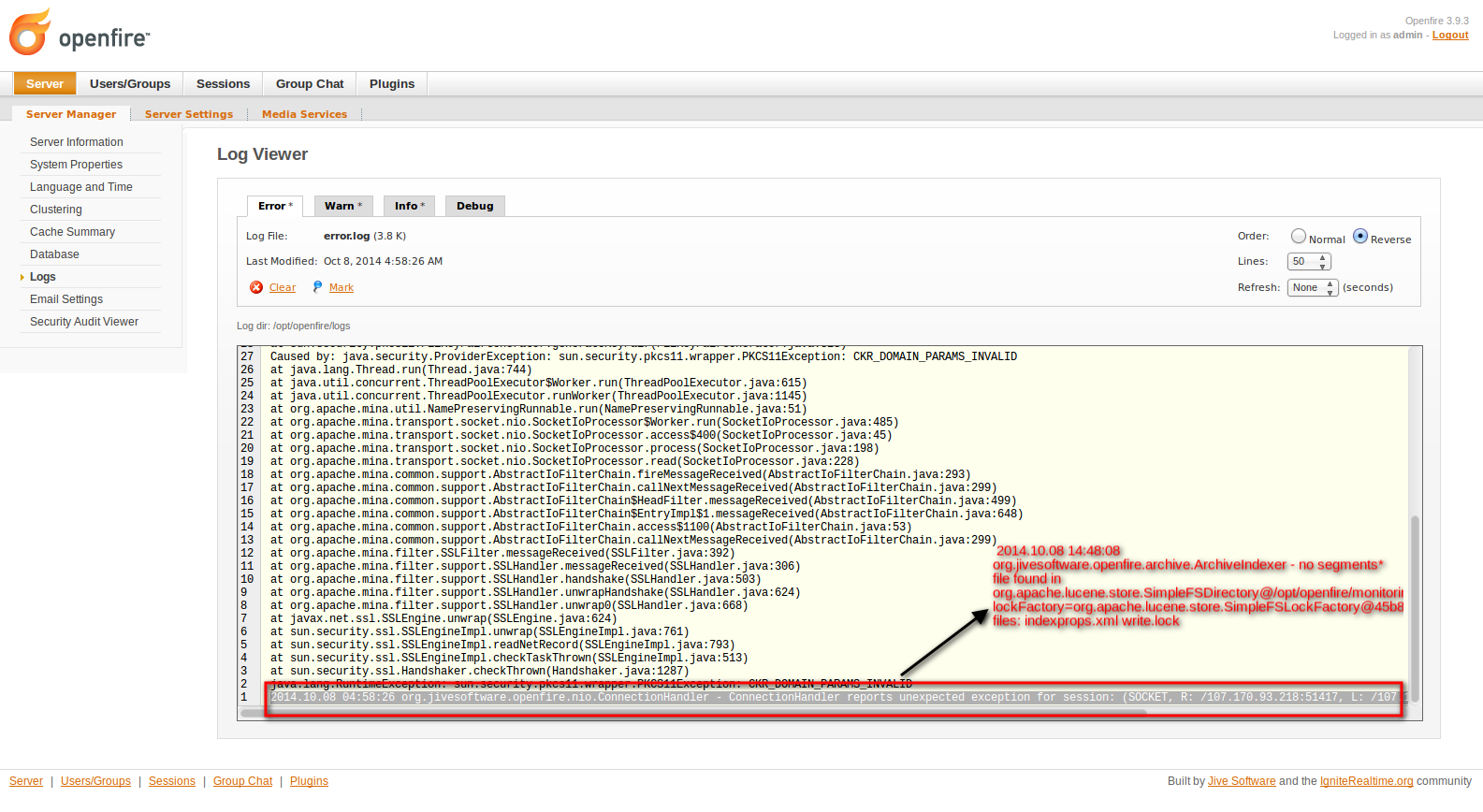Viewport: 1483px width, 812px height.
Task: Show the Debug log tab
Action: (475, 206)
